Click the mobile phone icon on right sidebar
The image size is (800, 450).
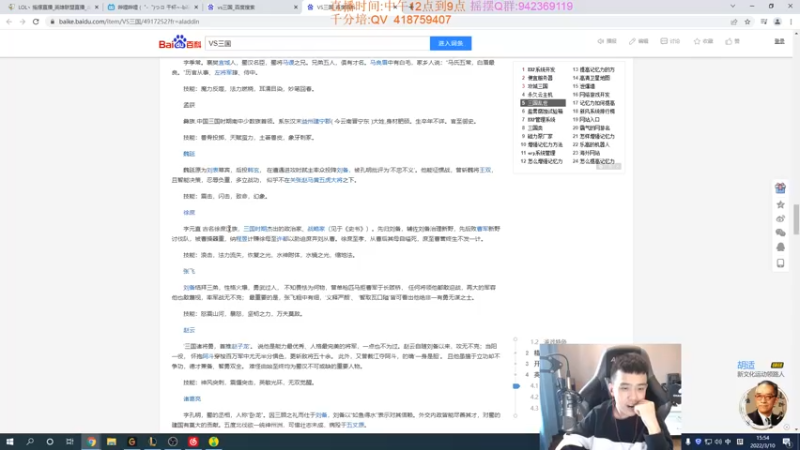780,263
